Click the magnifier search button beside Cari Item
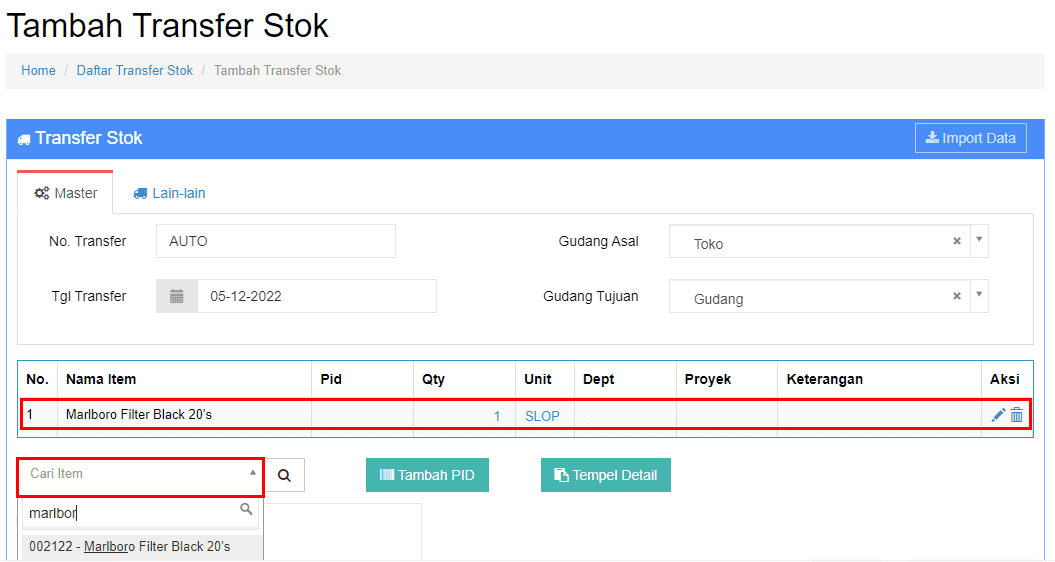The width and height of the screenshot is (1055, 562). tap(285, 475)
